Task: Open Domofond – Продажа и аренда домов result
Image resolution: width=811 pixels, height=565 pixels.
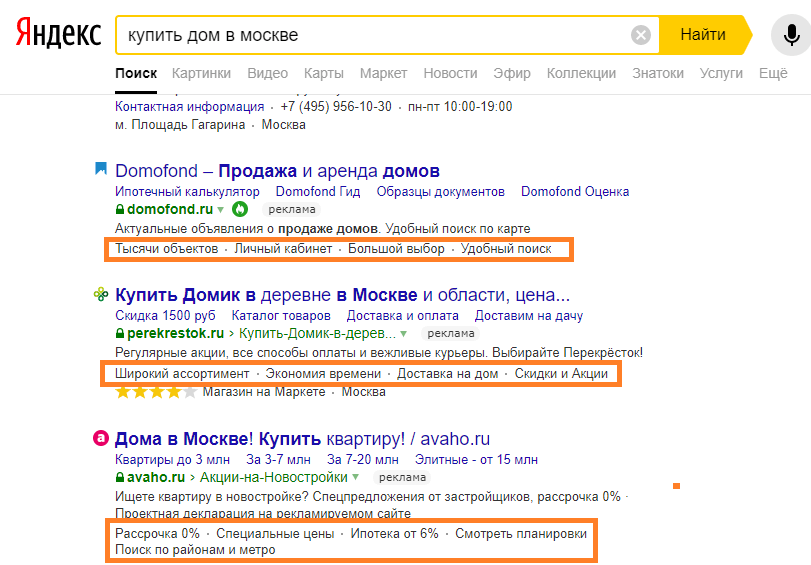Action: [277, 171]
